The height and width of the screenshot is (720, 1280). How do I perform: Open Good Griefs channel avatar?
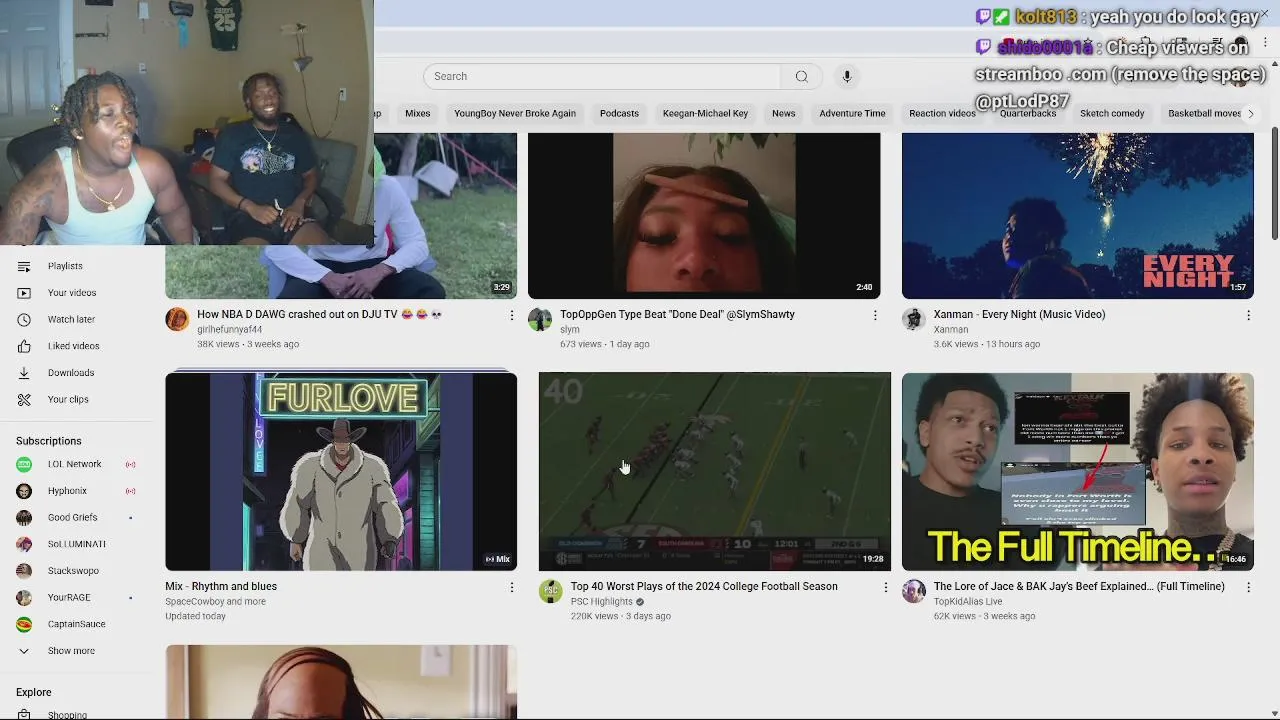point(25,518)
